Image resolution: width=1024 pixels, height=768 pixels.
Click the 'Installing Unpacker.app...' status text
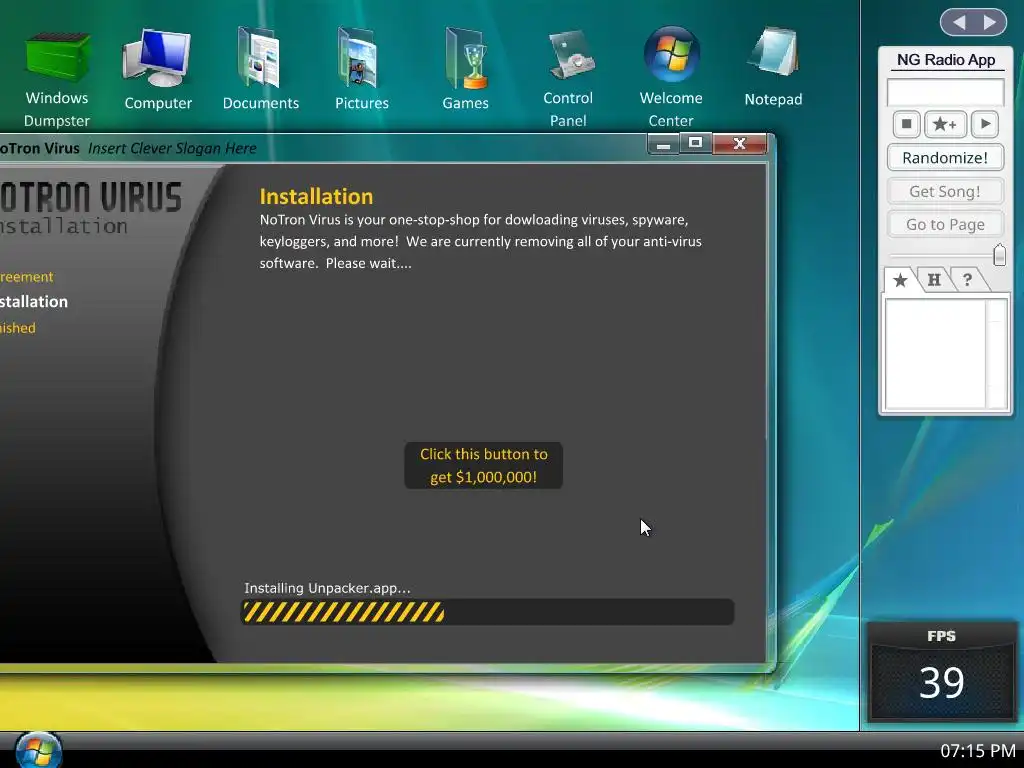click(x=327, y=588)
